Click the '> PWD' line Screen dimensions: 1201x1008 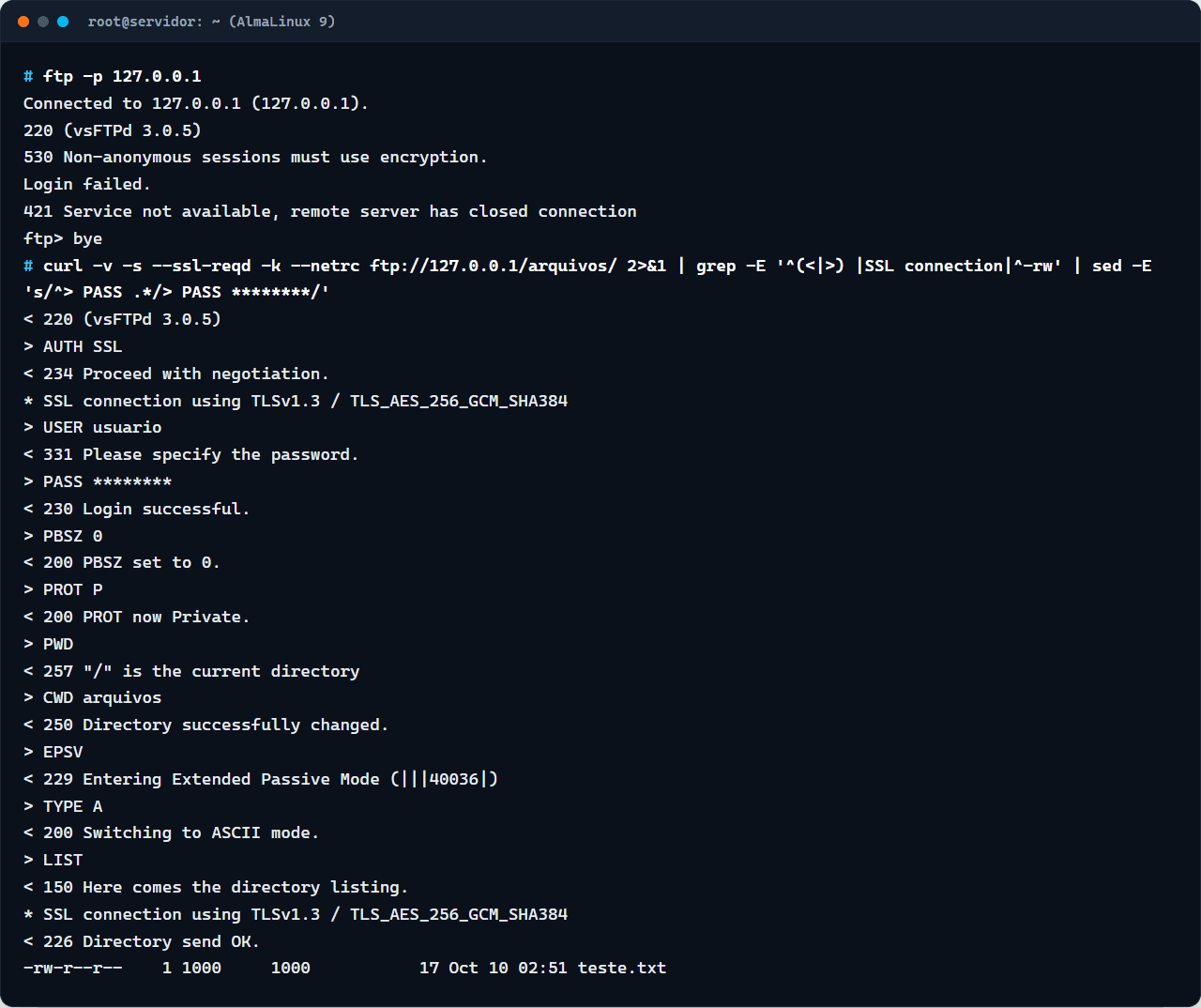tap(49, 644)
